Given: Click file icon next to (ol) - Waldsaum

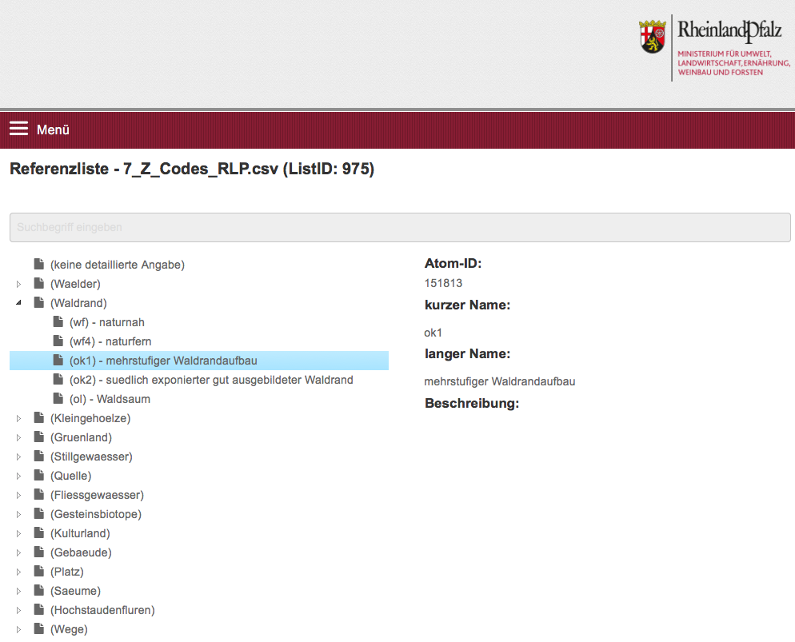Looking at the screenshot, I should tap(59, 399).
